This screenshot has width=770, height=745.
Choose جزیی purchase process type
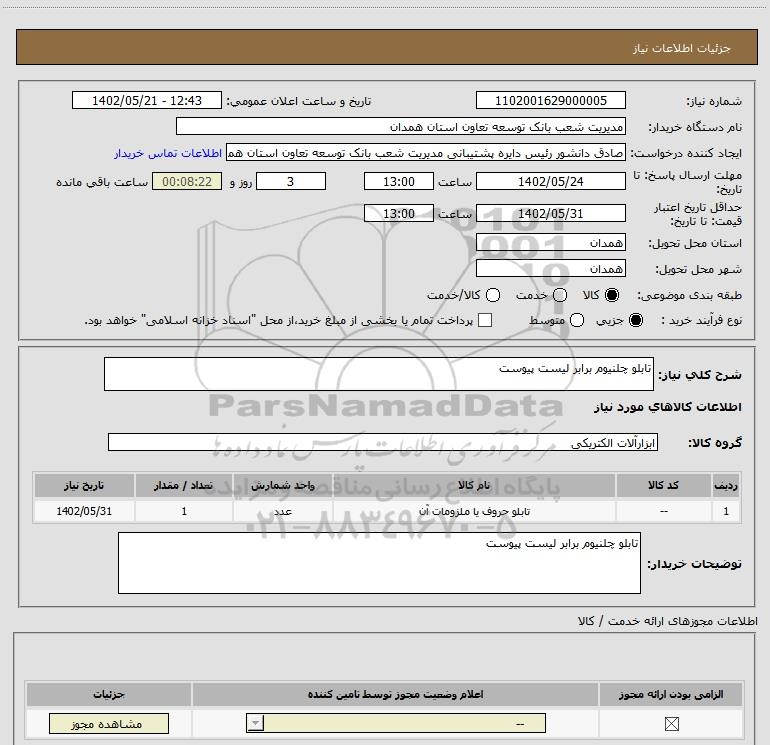[636, 320]
